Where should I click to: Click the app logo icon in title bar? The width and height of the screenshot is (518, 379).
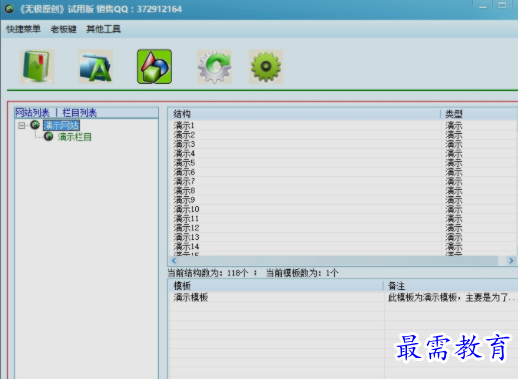tap(9, 9)
